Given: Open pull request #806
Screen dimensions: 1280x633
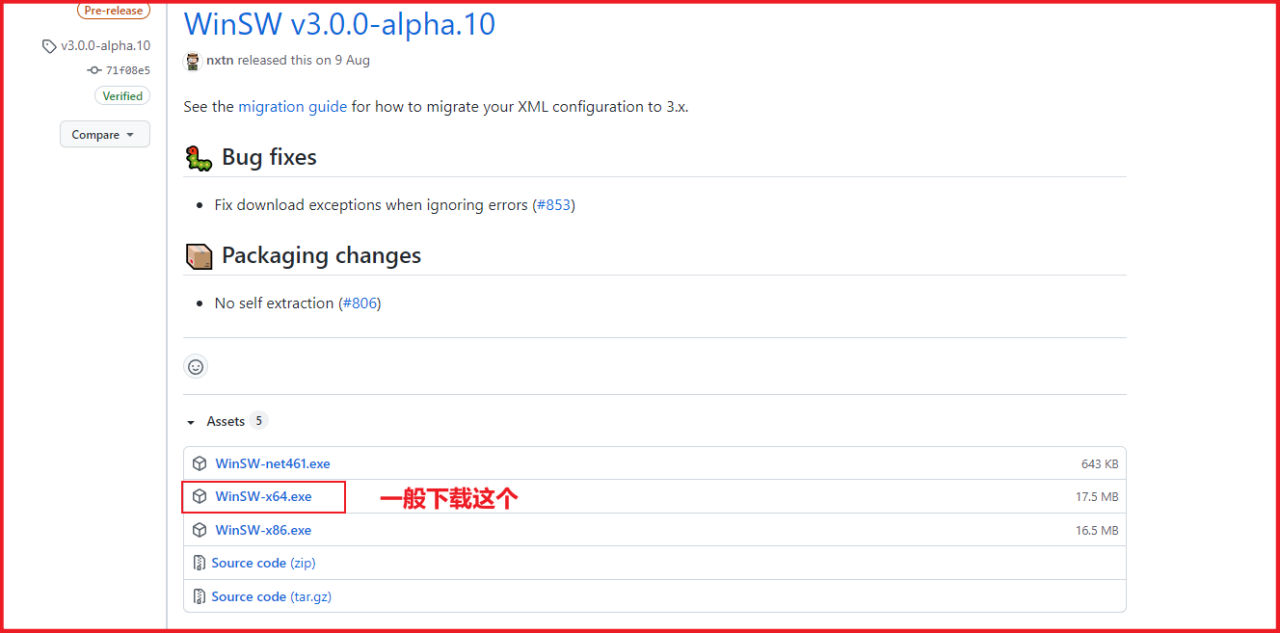Looking at the screenshot, I should pyautogui.click(x=360, y=303).
